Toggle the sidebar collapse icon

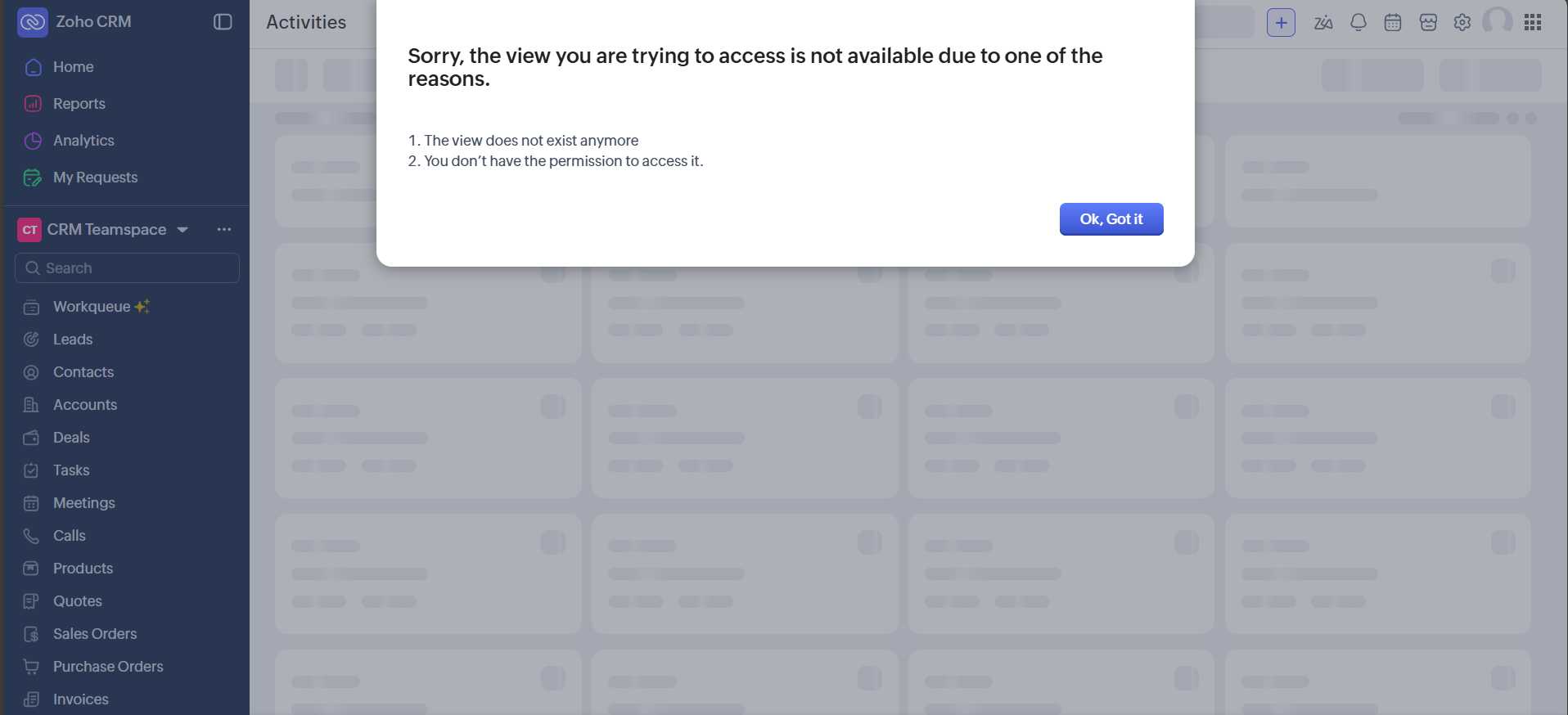223,22
